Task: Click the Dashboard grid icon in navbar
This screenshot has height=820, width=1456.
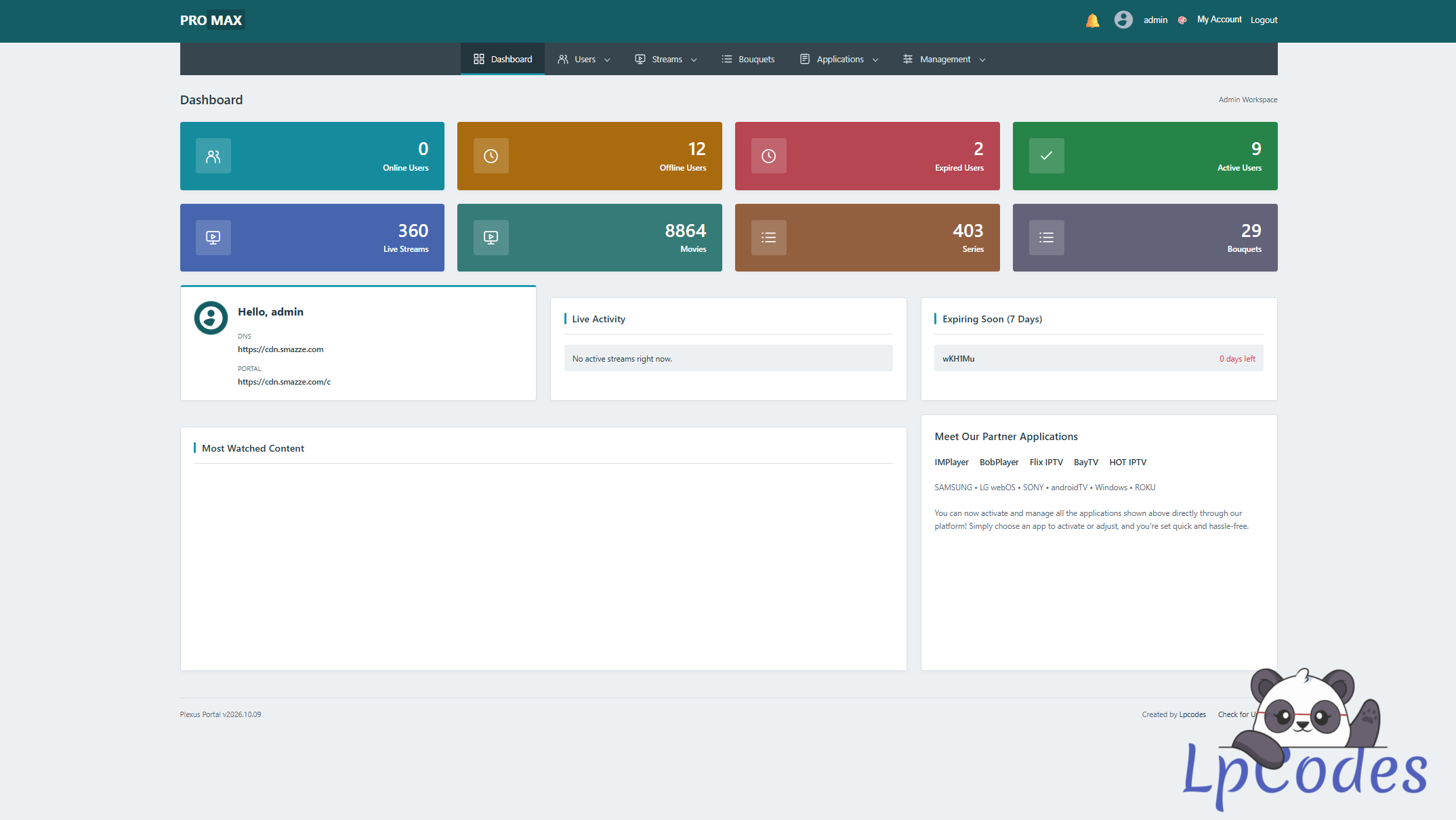Action: click(x=479, y=59)
